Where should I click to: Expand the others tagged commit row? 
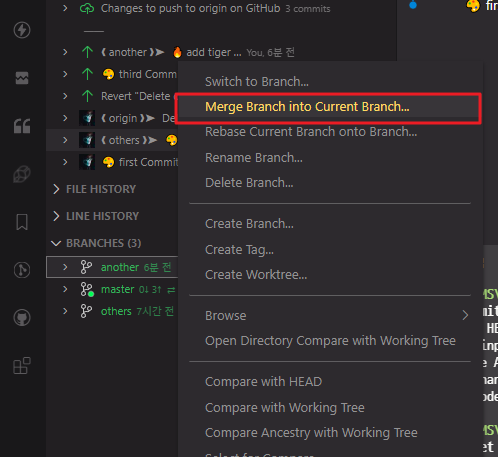coord(65,140)
